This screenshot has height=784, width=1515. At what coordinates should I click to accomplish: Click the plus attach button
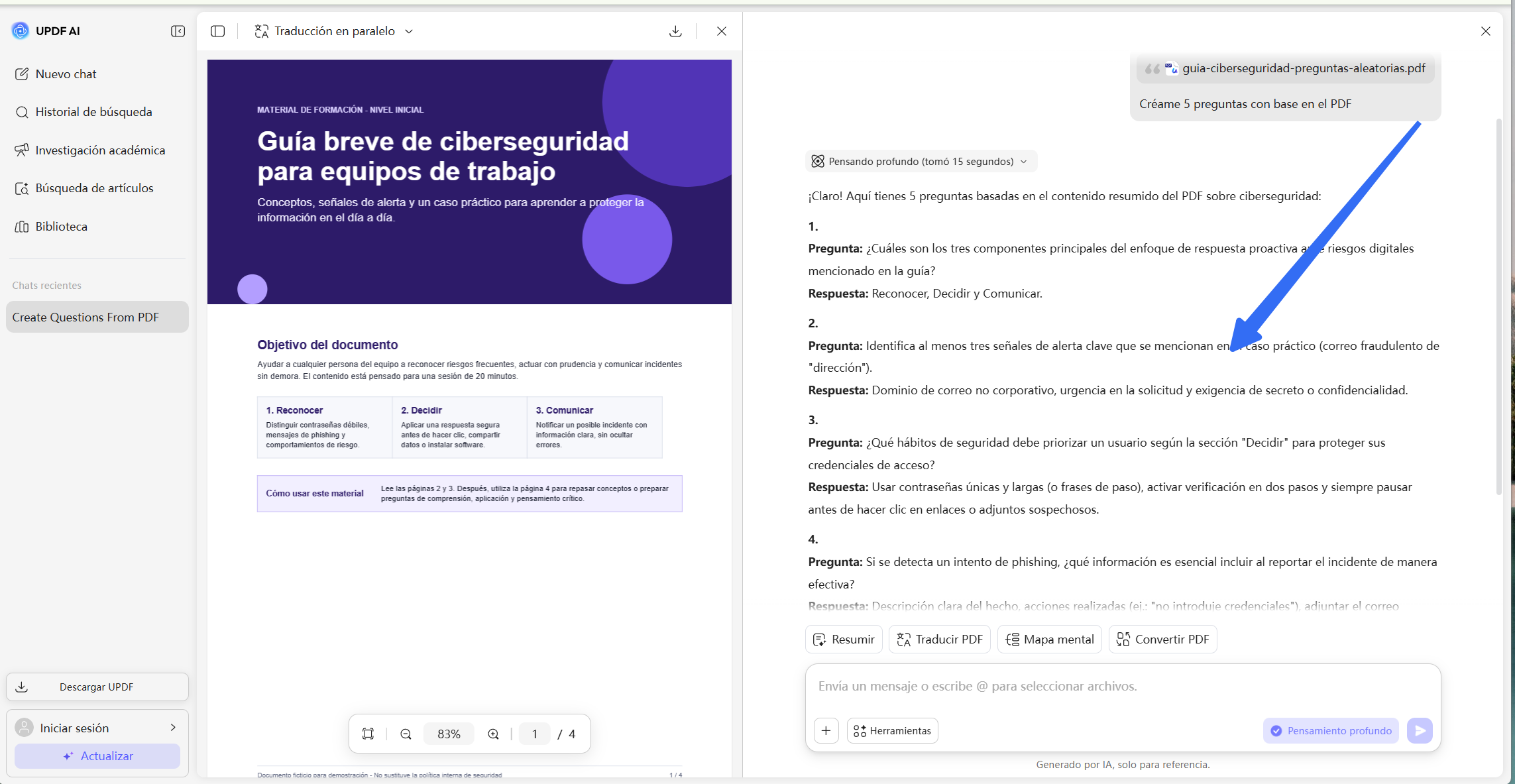[826, 731]
